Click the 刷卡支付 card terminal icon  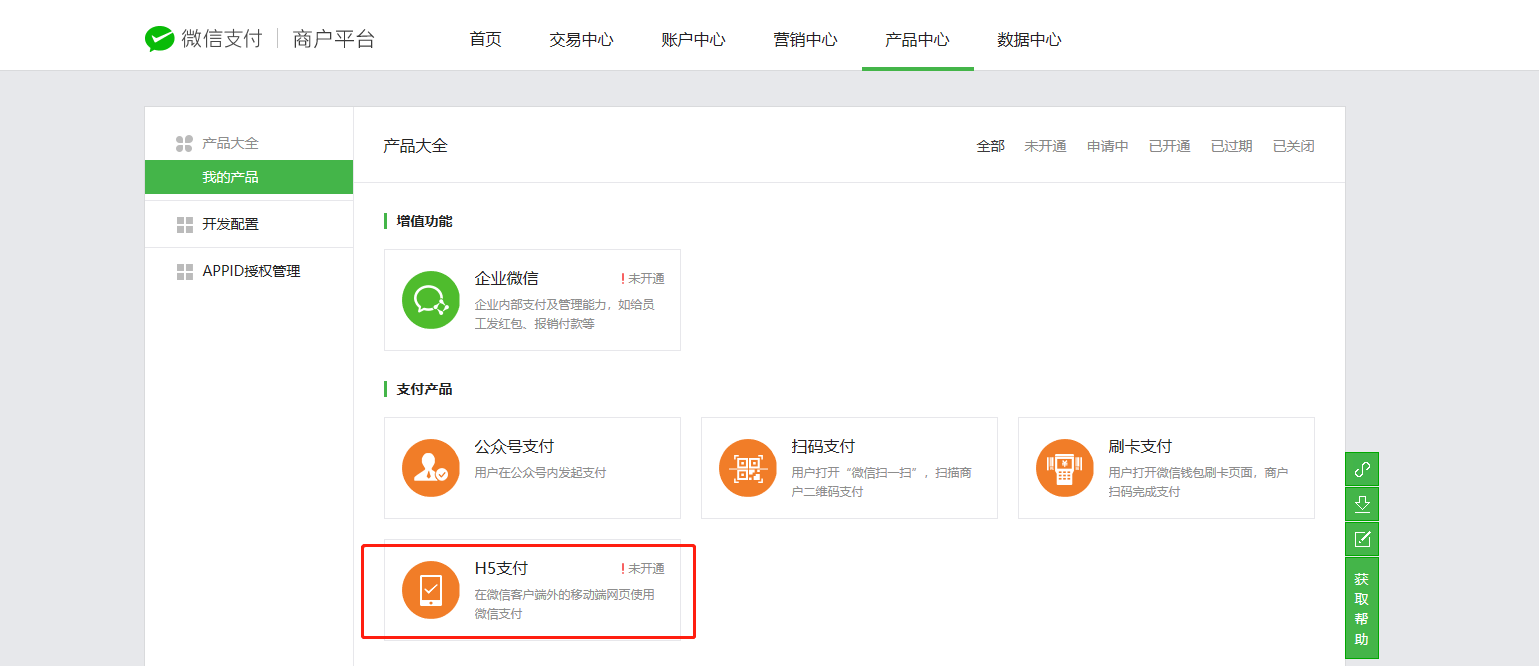pos(1065,467)
